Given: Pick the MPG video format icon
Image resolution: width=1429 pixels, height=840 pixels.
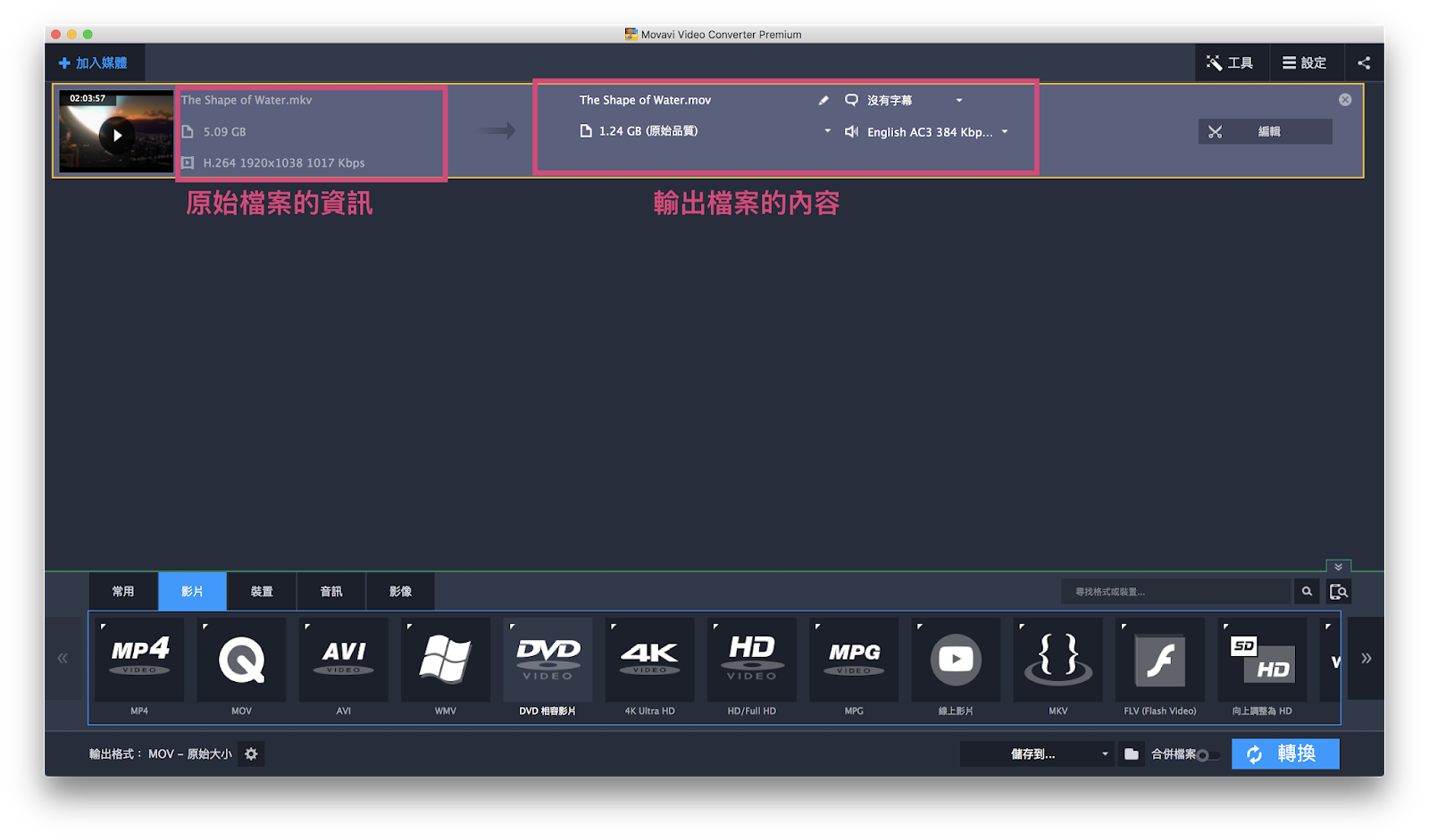Looking at the screenshot, I should point(854,660).
